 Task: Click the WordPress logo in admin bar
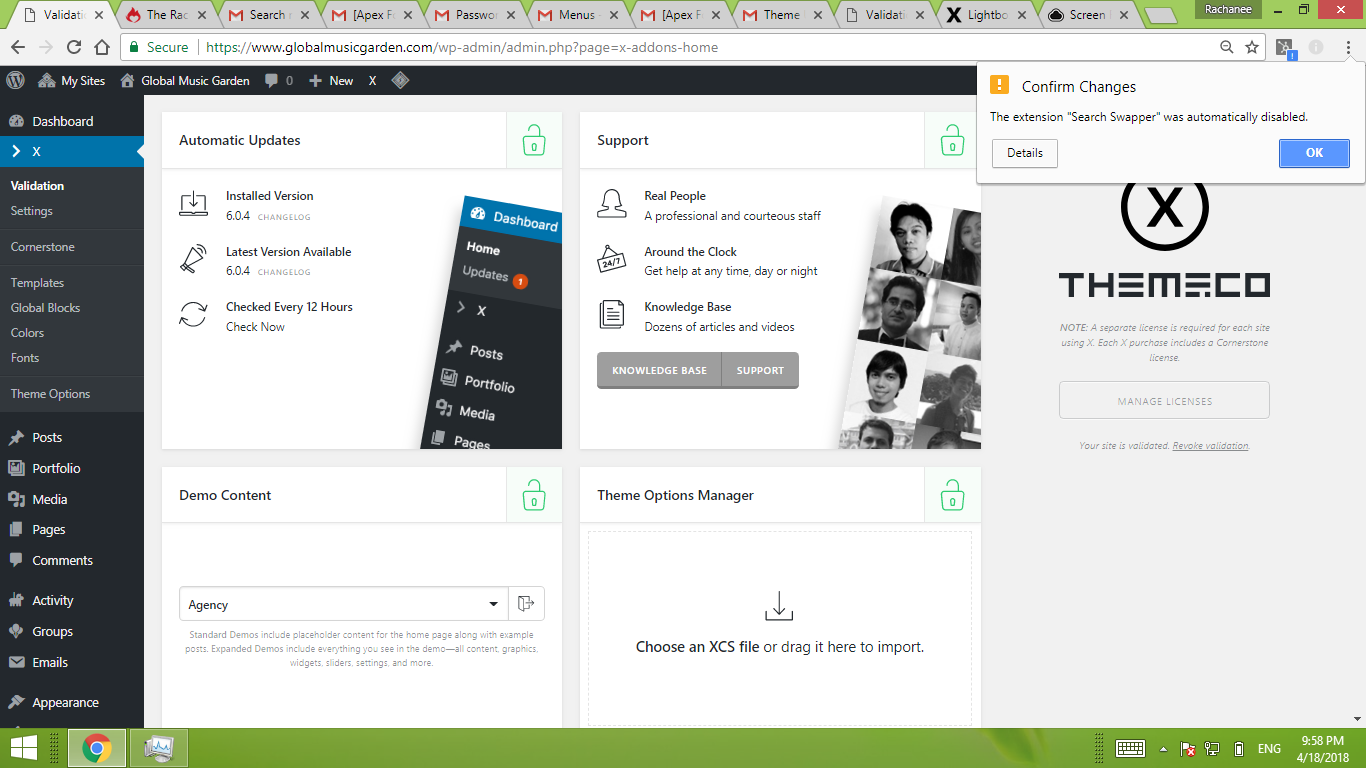15,81
